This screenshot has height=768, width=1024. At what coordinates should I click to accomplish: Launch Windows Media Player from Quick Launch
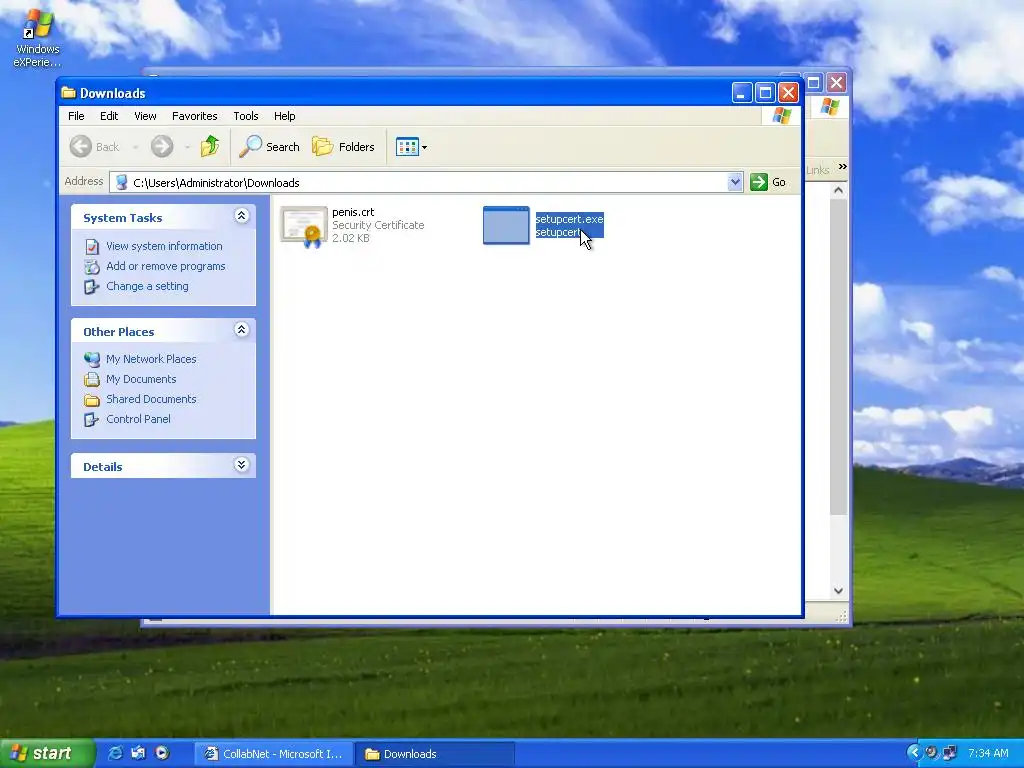click(x=162, y=753)
